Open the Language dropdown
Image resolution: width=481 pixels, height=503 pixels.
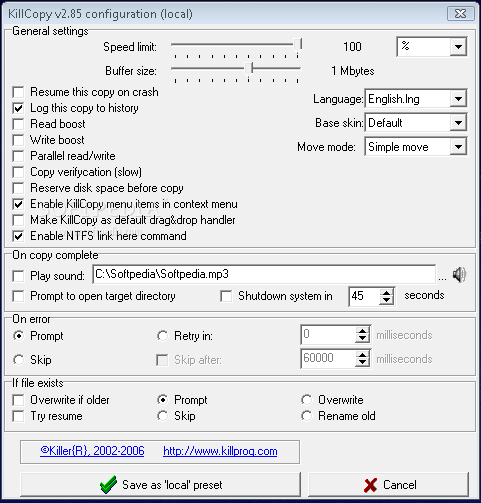[458, 99]
